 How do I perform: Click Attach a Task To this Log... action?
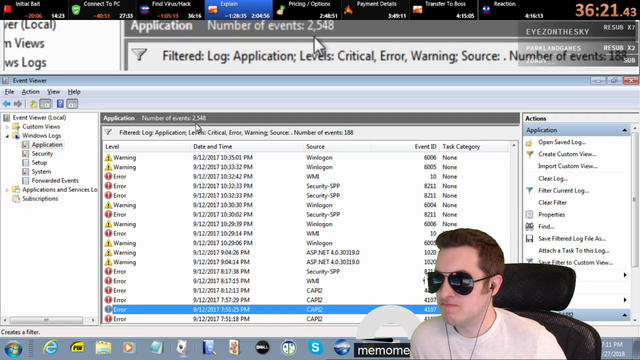pos(573,251)
